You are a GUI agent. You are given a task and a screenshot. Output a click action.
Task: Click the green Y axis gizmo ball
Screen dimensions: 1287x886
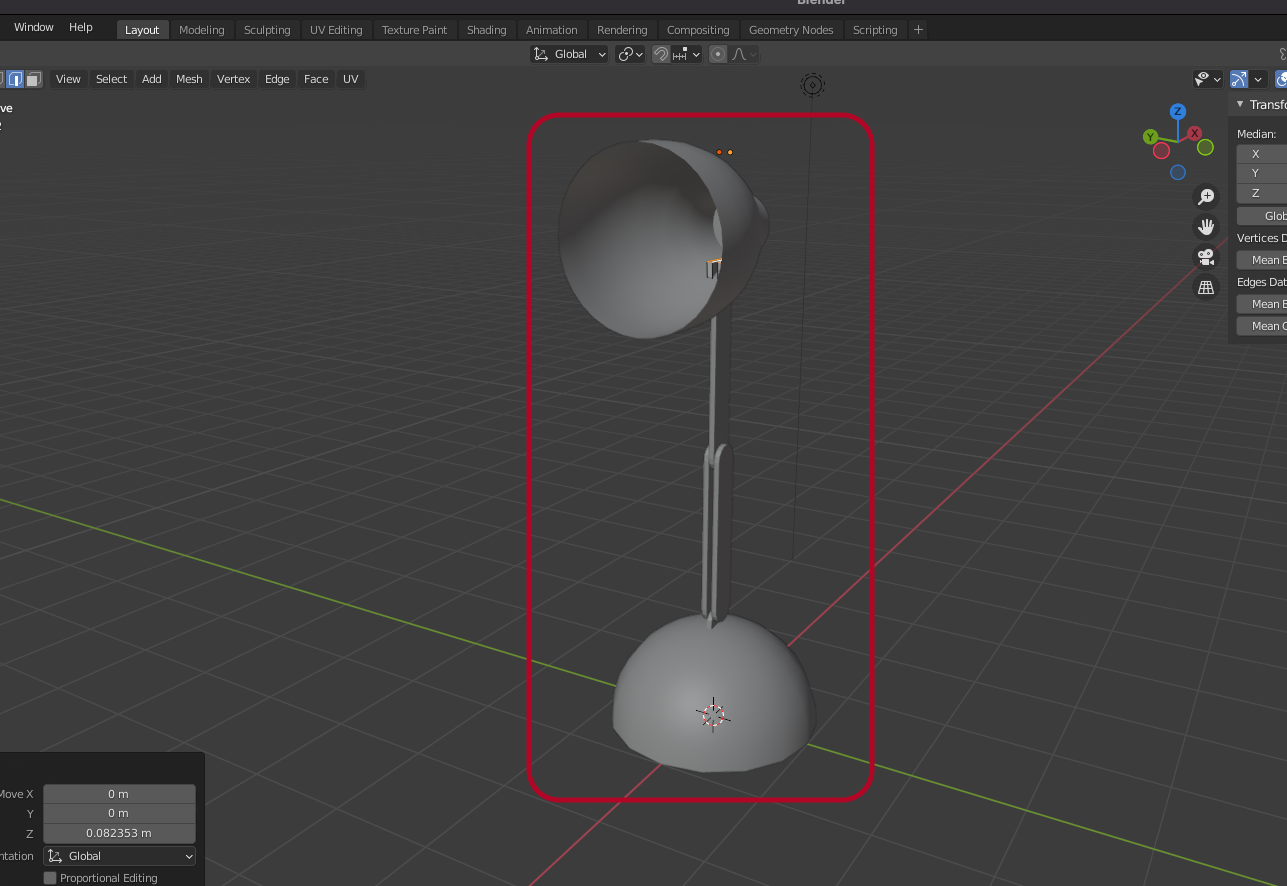[x=1151, y=136]
